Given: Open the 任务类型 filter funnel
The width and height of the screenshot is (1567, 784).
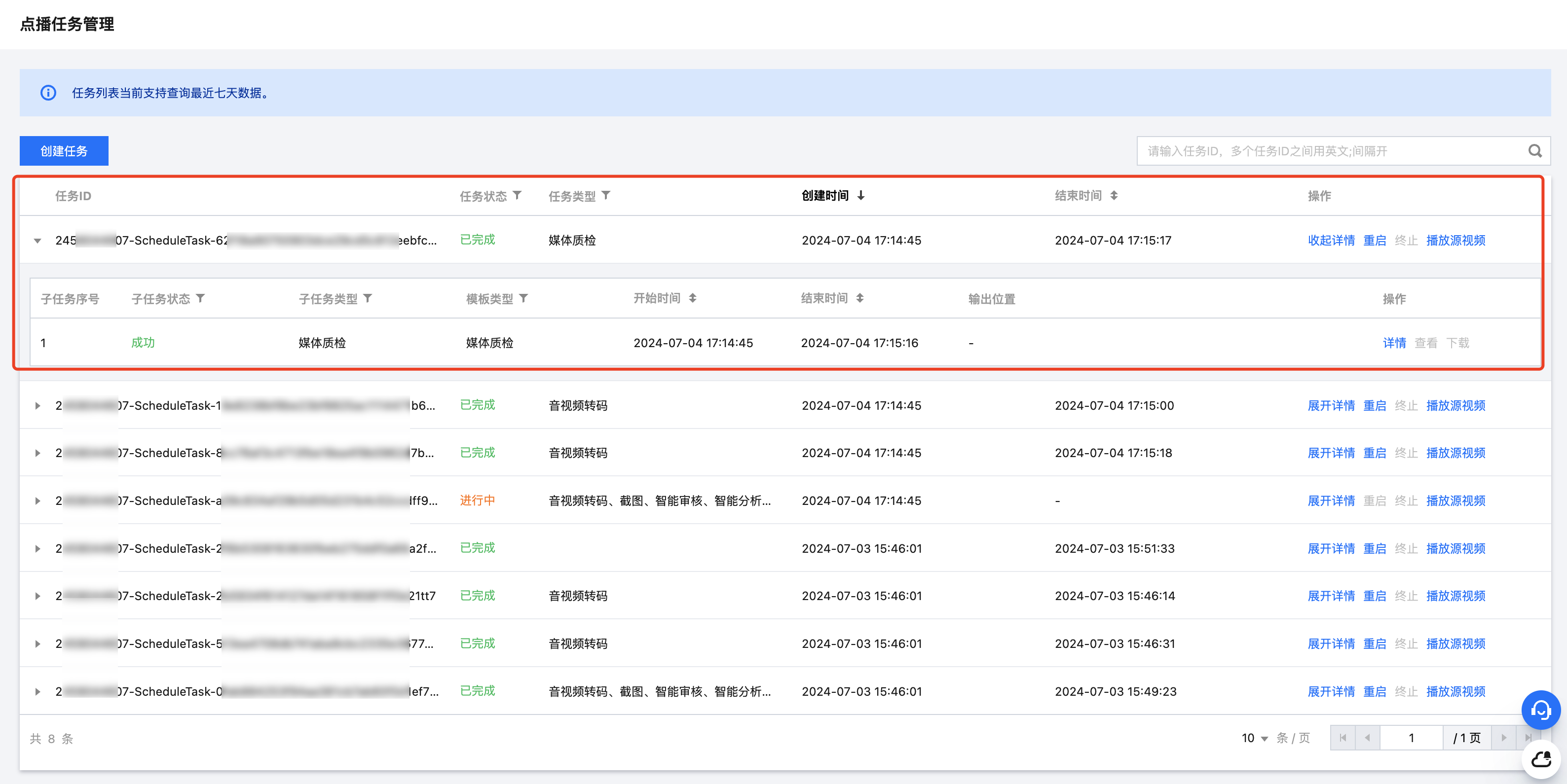Looking at the screenshot, I should coord(606,196).
